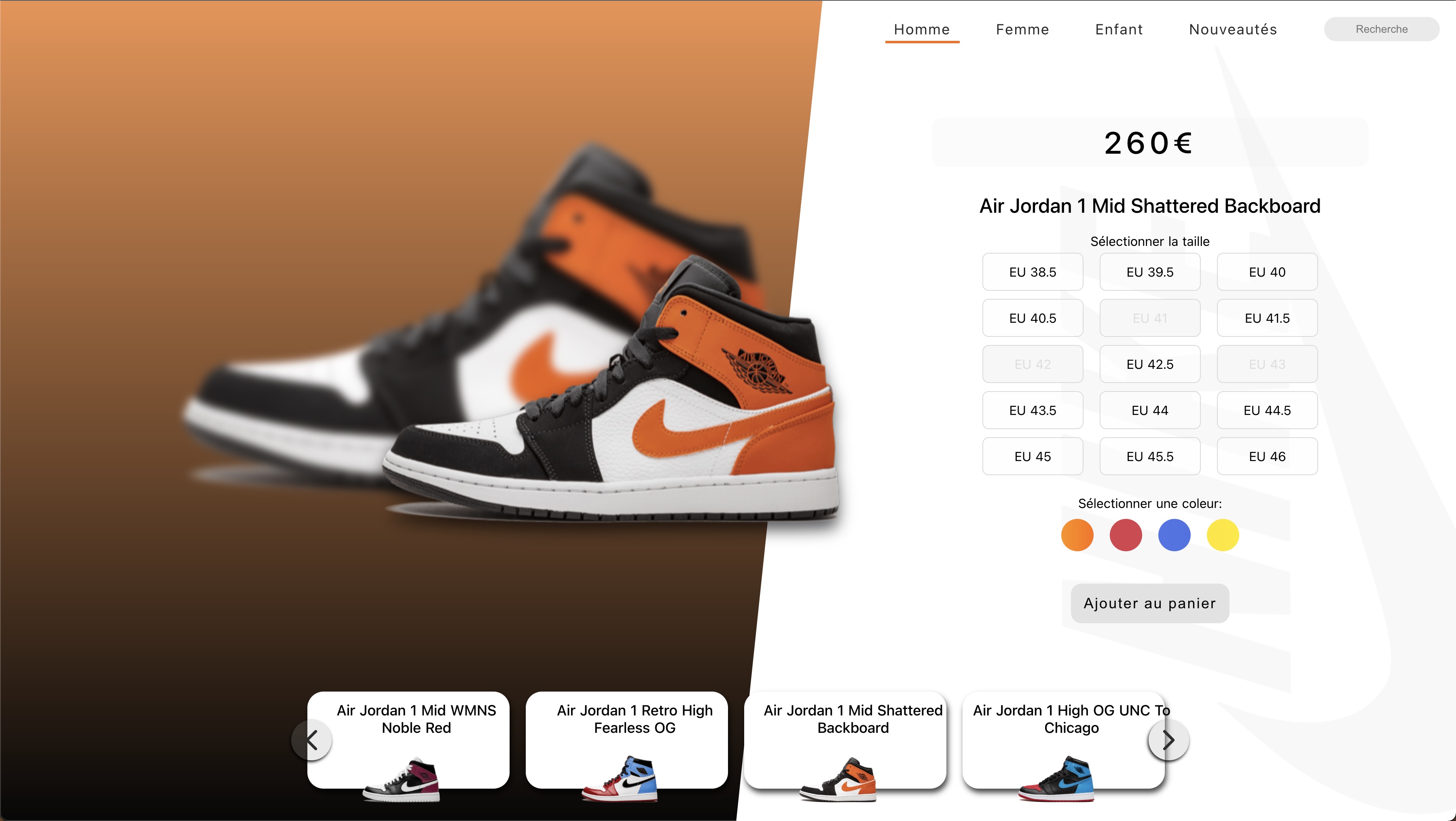Focus the Recherche search field

(x=1382, y=29)
